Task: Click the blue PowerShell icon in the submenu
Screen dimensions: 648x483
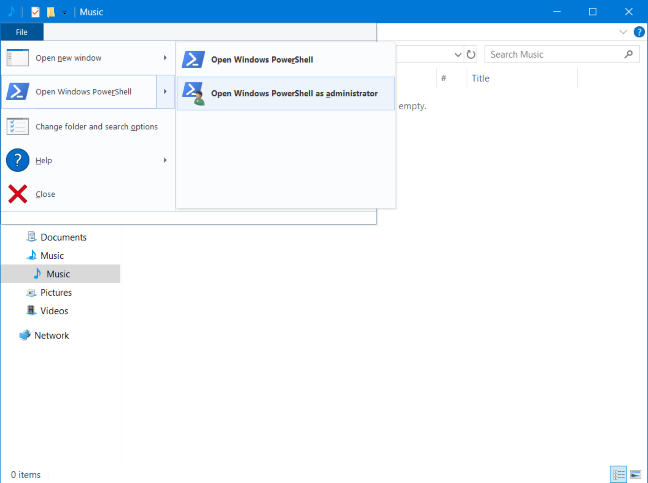Action: point(193,59)
